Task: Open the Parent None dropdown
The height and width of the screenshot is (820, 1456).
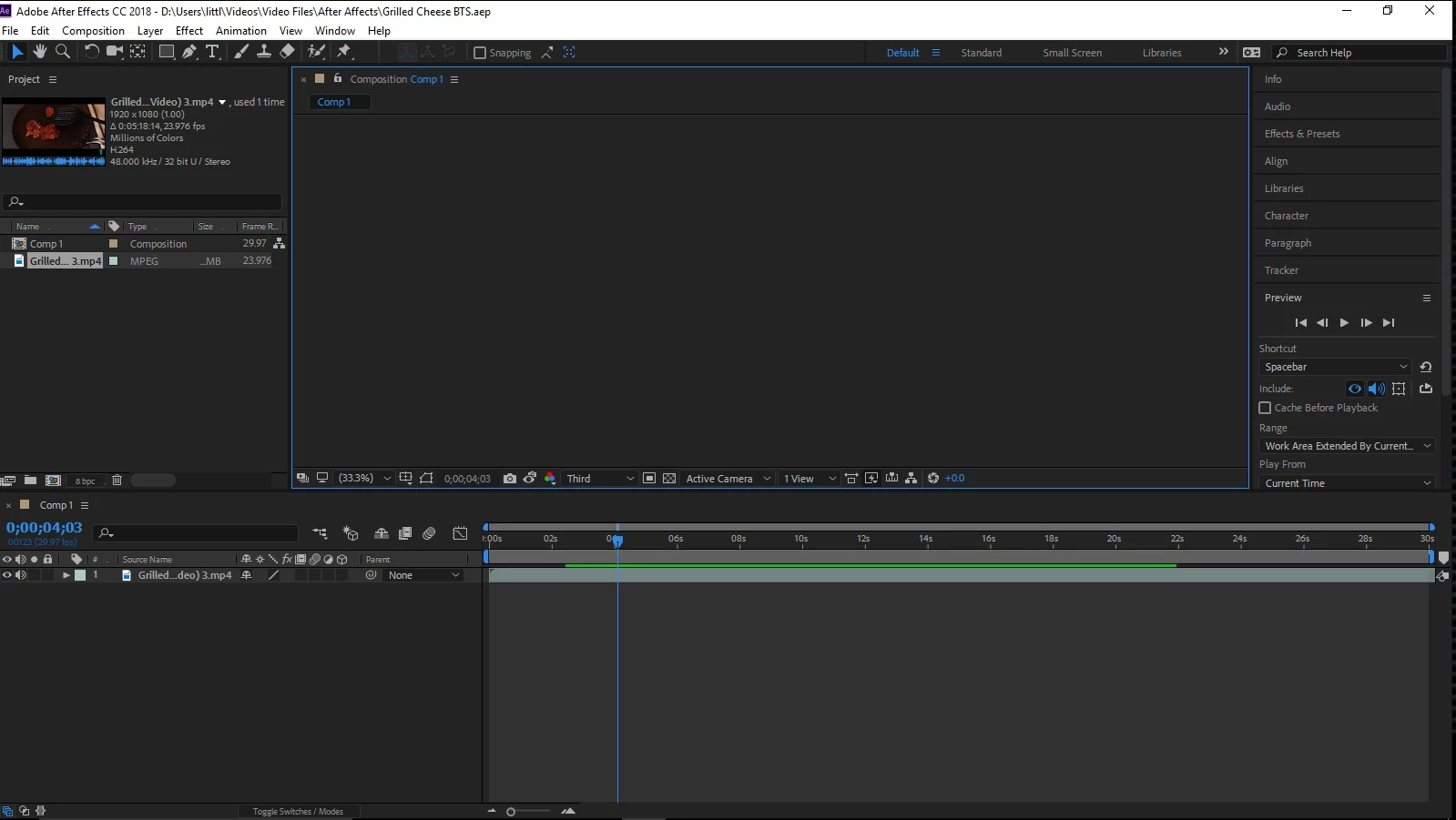Action: point(424,575)
